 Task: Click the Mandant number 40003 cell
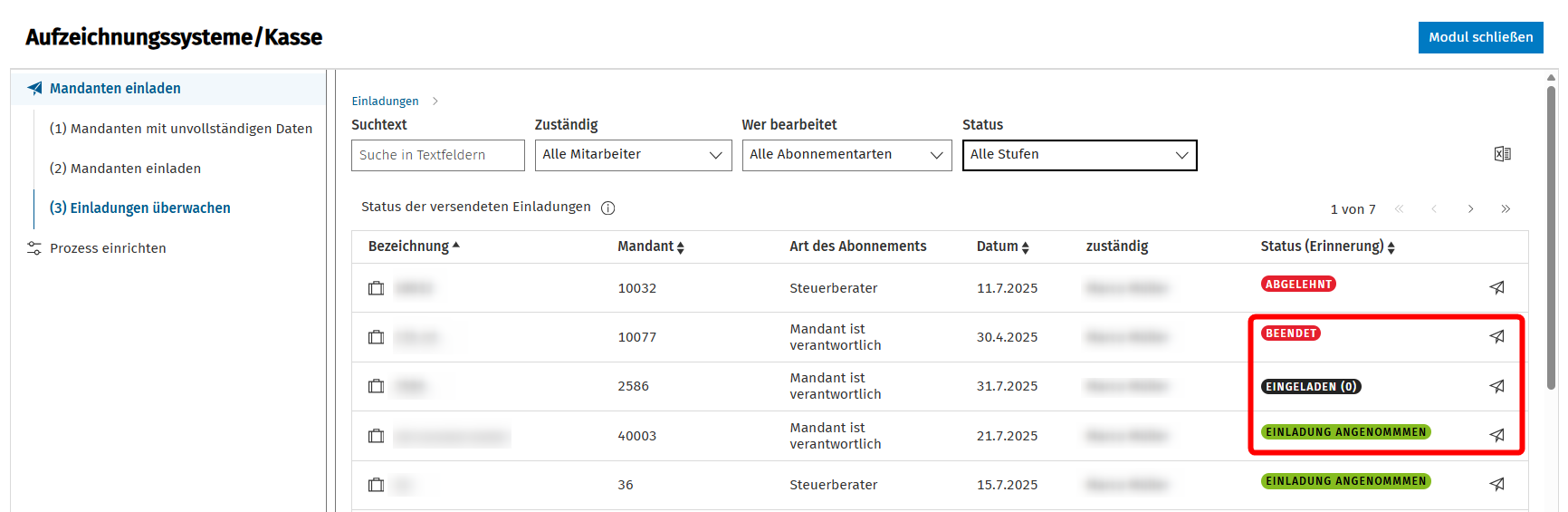pyautogui.click(x=636, y=436)
